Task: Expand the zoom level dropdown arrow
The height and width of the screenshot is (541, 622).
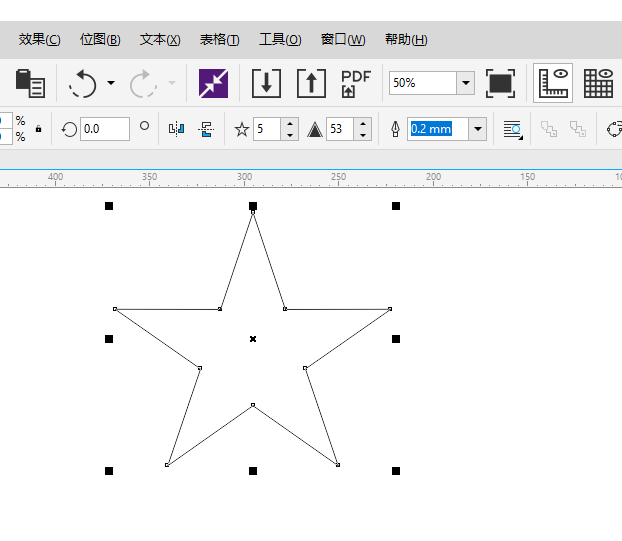Action: pyautogui.click(x=466, y=83)
